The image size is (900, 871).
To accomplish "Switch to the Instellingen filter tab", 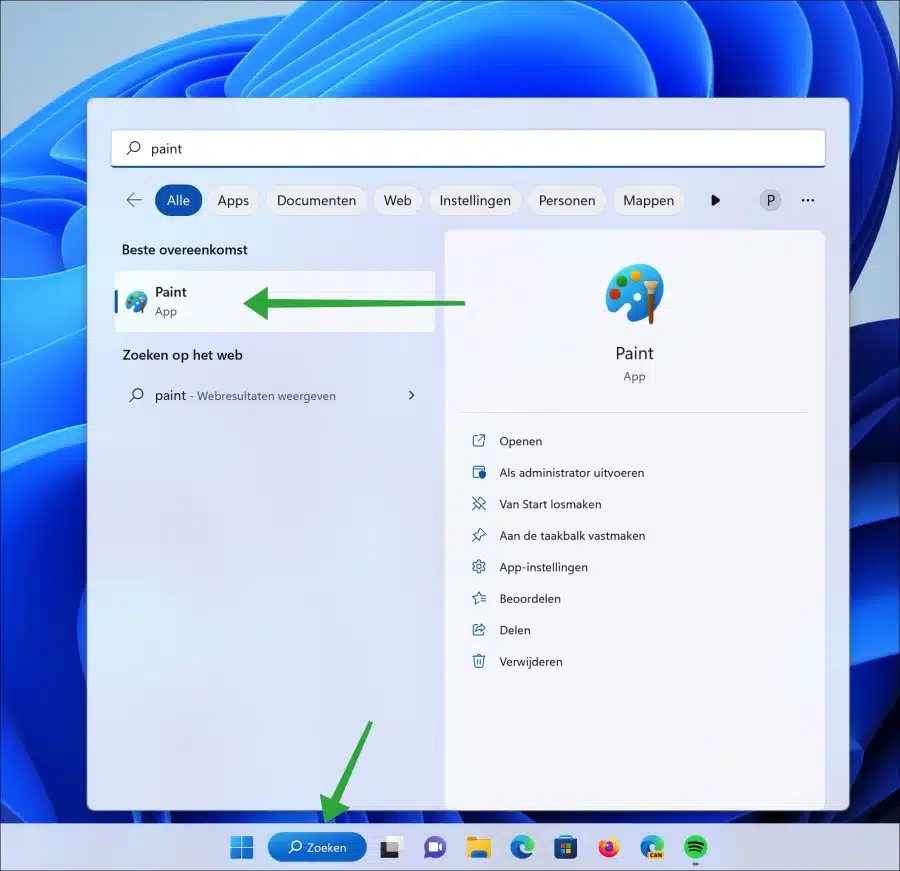I will click(x=475, y=200).
